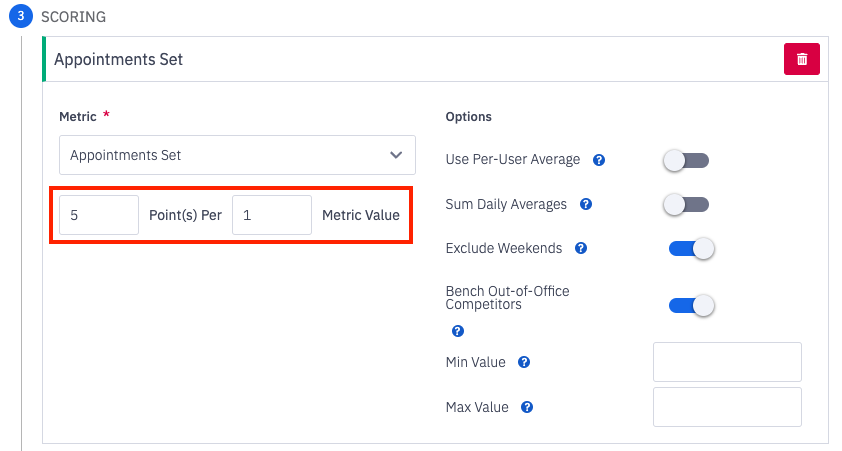Click the Appointments Set card header title
This screenshot has width=842, height=451.
click(x=118, y=59)
